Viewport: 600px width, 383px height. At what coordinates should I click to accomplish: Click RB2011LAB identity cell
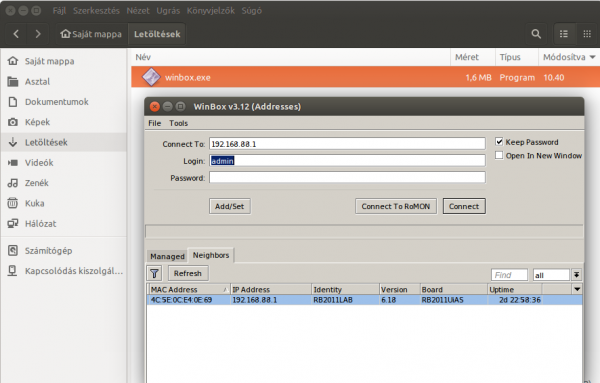(333, 300)
